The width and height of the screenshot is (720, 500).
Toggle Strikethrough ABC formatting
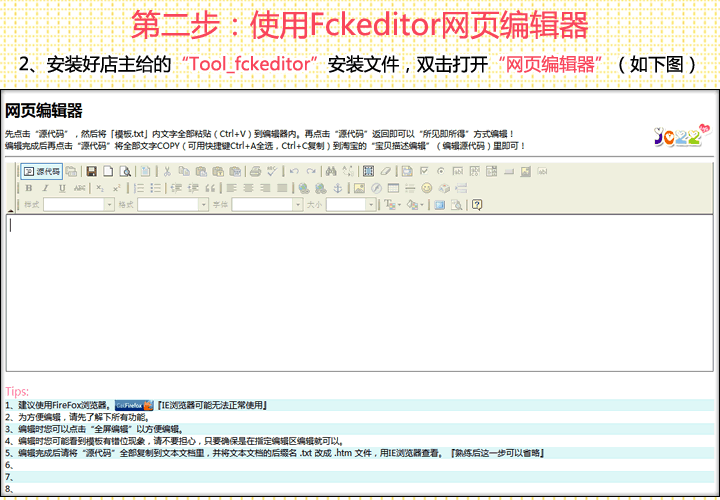pyautogui.click(x=79, y=188)
